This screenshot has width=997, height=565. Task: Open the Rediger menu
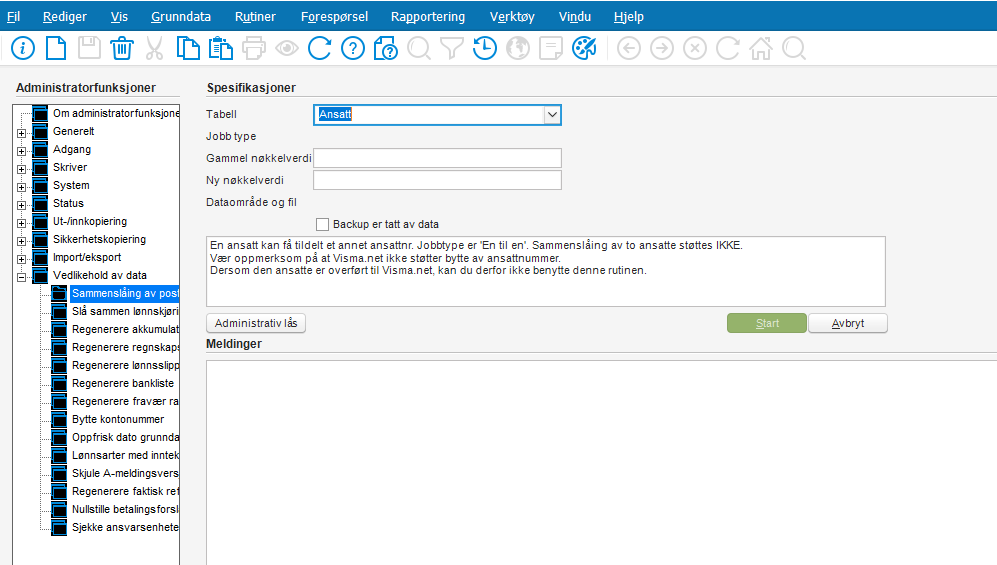click(64, 17)
